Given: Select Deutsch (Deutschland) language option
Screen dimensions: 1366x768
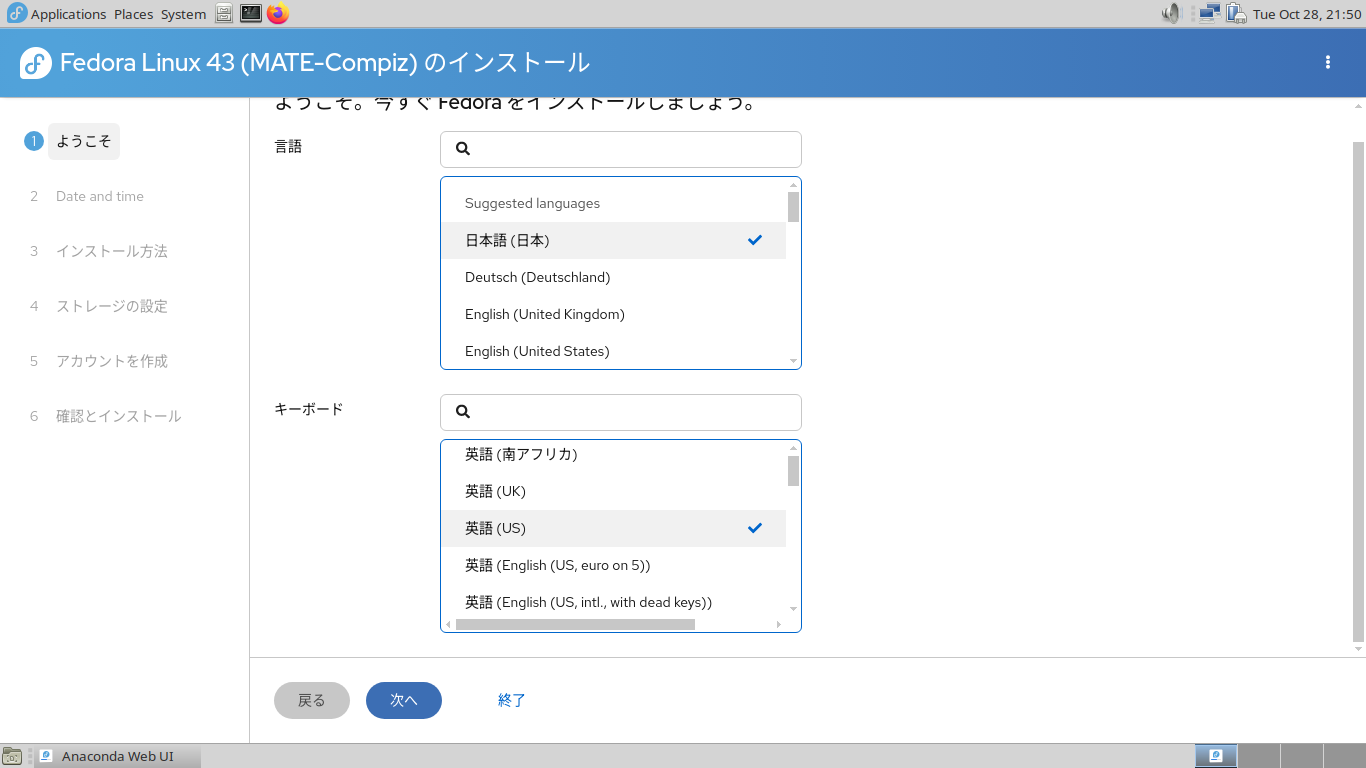Looking at the screenshot, I should 537,277.
